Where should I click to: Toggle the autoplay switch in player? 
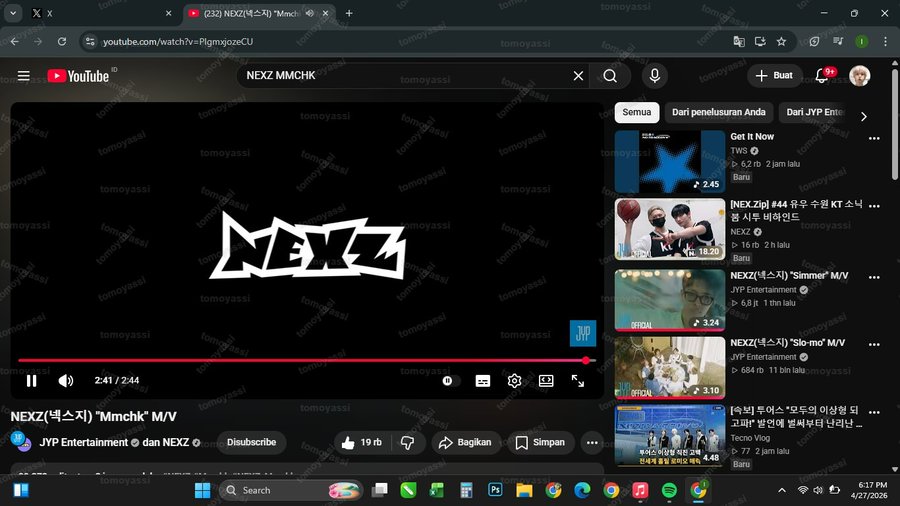coord(451,380)
